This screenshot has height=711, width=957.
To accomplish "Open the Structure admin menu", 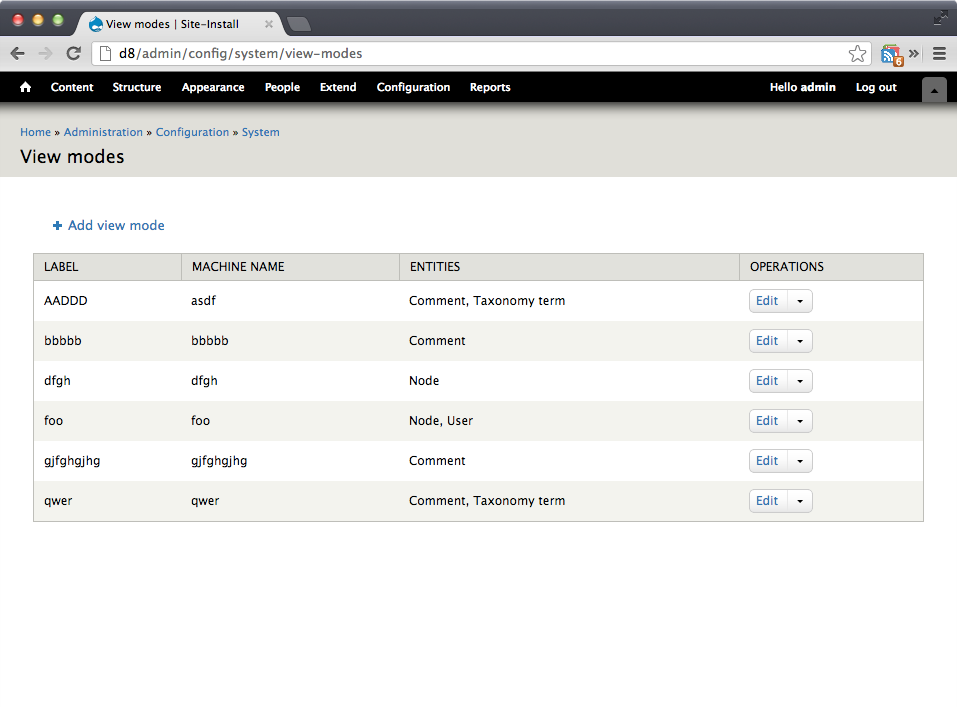I will (x=137, y=87).
